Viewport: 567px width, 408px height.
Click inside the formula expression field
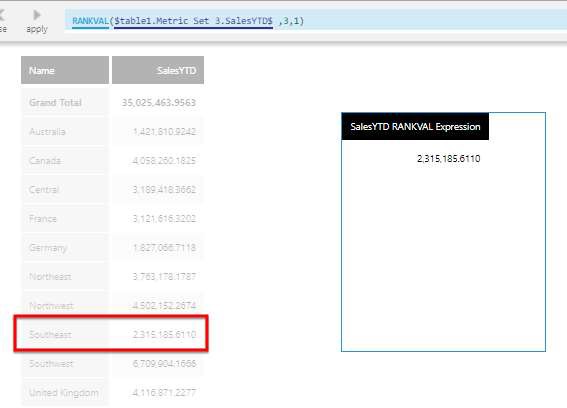coord(316,21)
